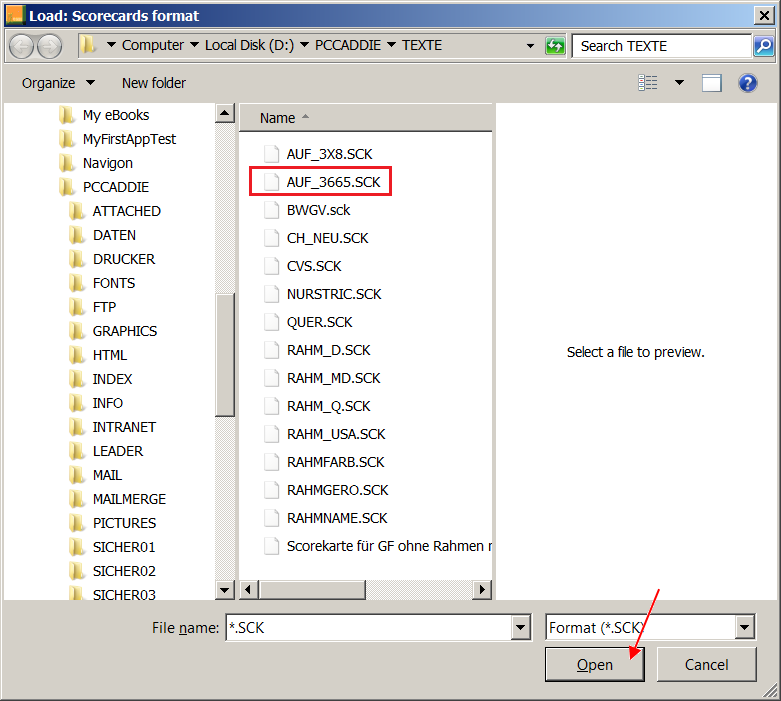
Task: Expand the Local Disk (D:) breadcrumb arrow
Action: pyautogui.click(x=304, y=45)
